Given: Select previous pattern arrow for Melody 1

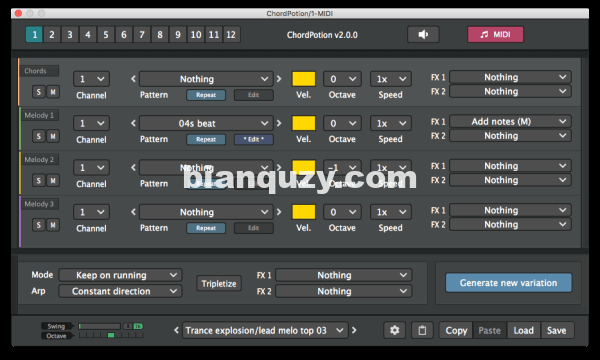Looking at the screenshot, I should pos(133,123).
